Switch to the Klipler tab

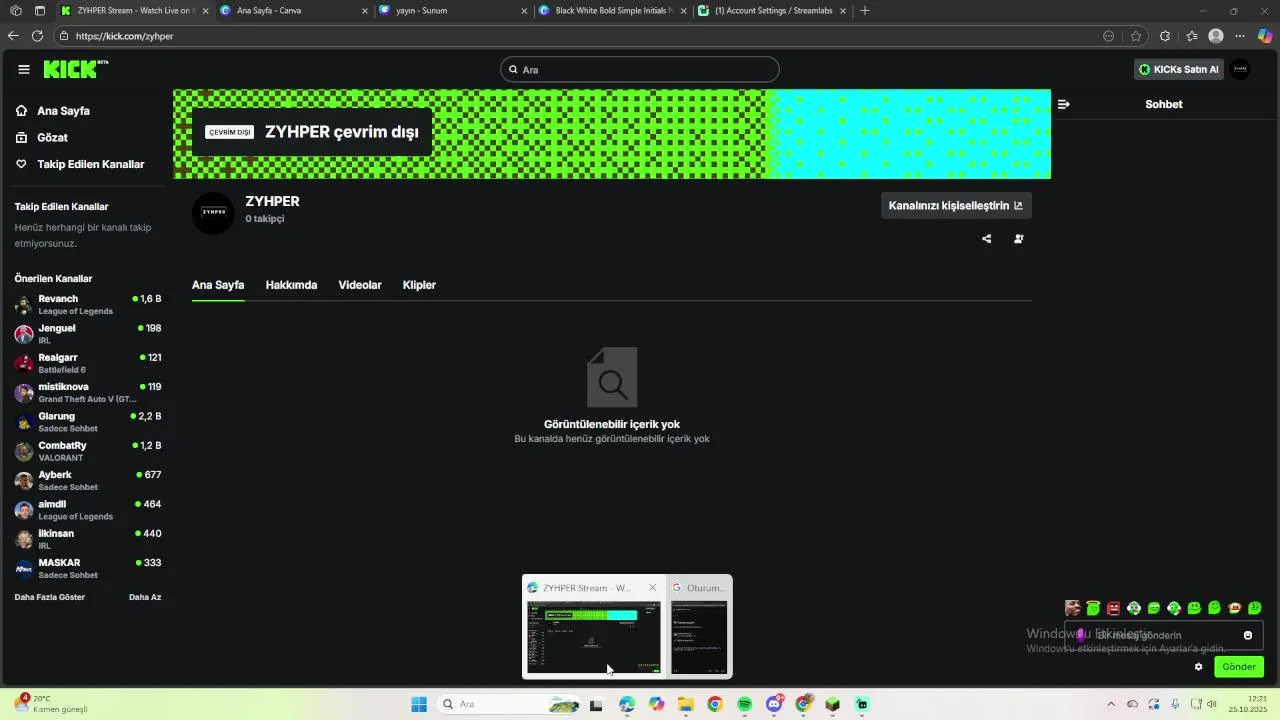pyautogui.click(x=419, y=285)
